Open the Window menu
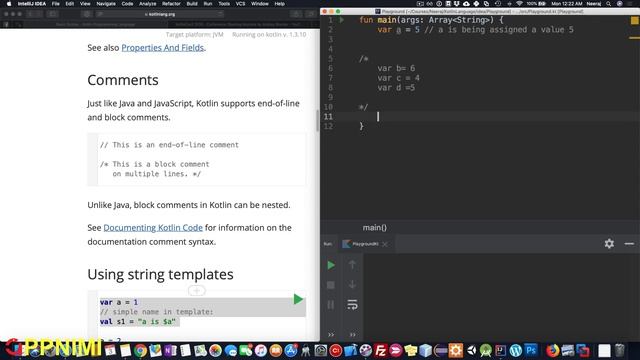640x360 pixels. pyautogui.click(x=260, y=4)
